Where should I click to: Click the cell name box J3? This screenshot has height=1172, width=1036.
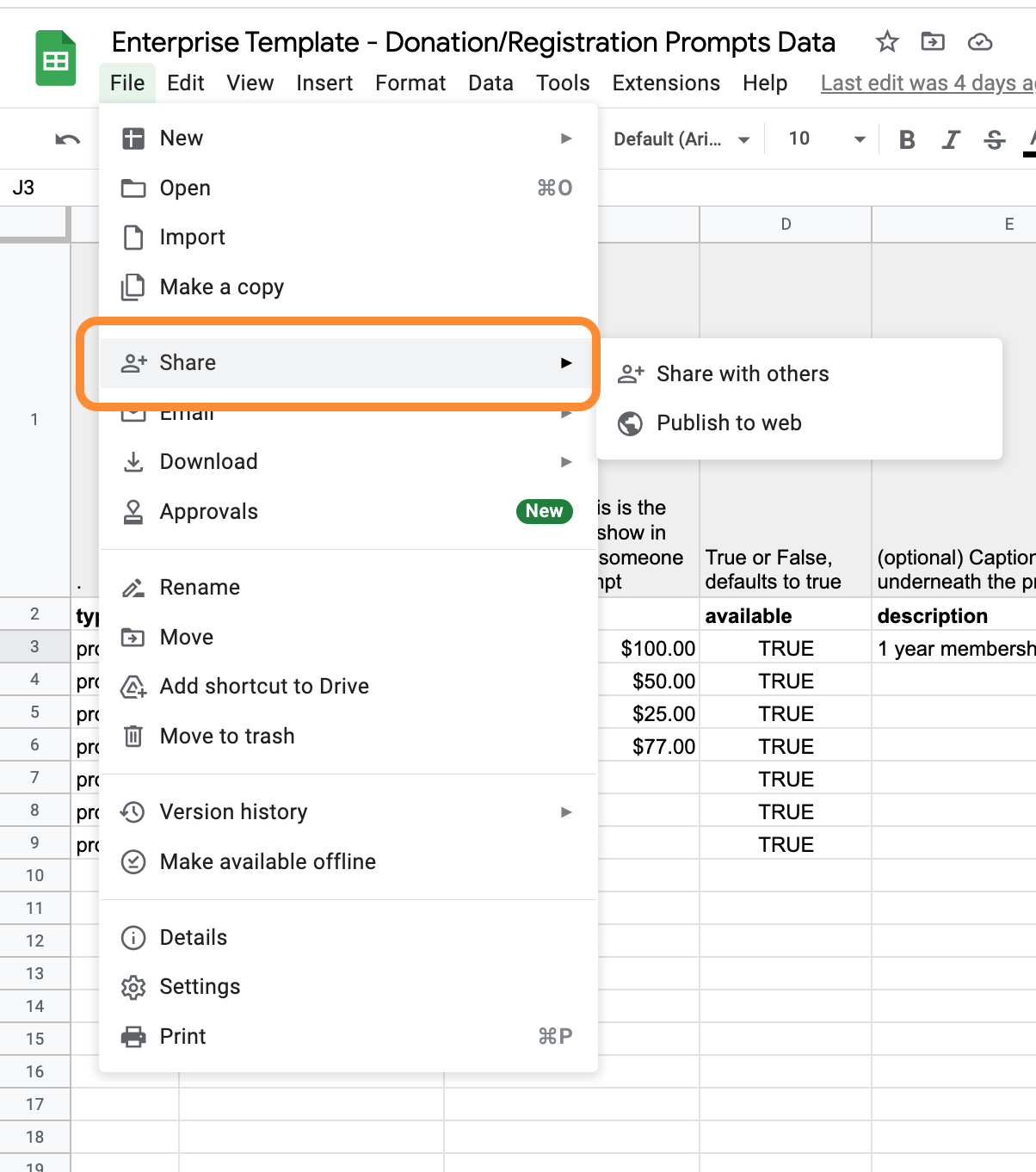click(x=49, y=188)
